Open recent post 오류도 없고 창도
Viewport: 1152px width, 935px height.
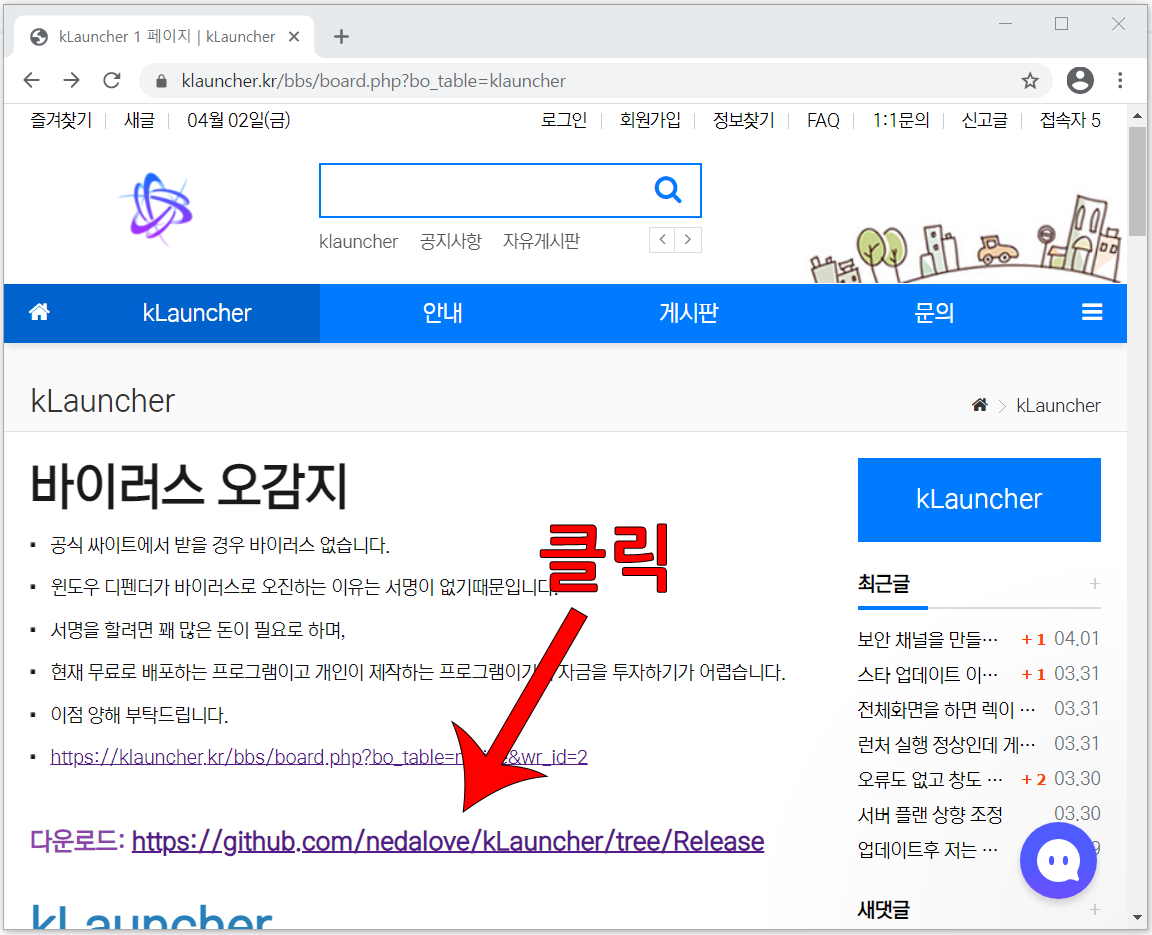point(930,779)
